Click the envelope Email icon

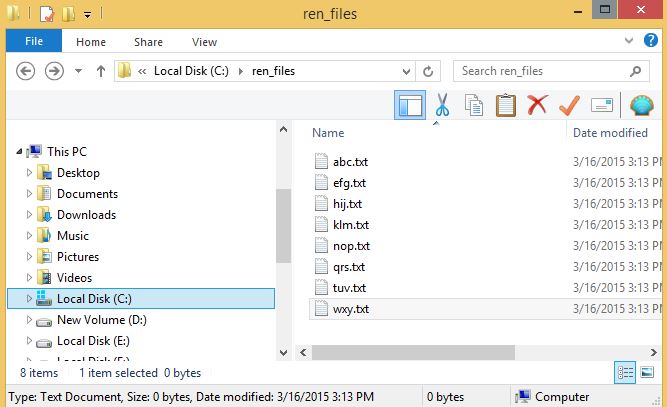coord(601,105)
